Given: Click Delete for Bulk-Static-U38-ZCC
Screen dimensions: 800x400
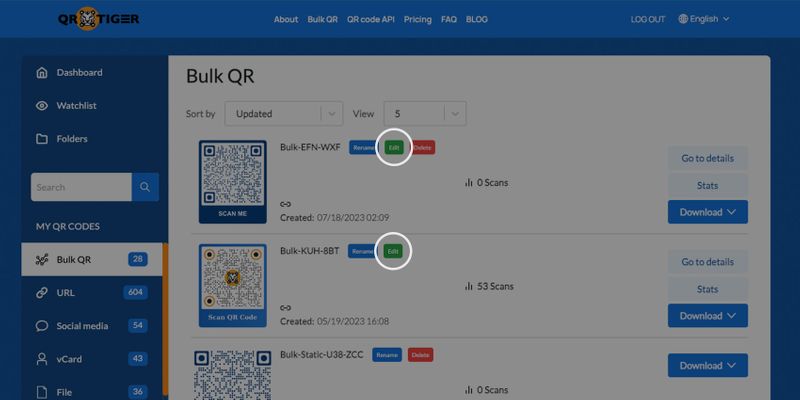Looking at the screenshot, I should [x=420, y=355].
